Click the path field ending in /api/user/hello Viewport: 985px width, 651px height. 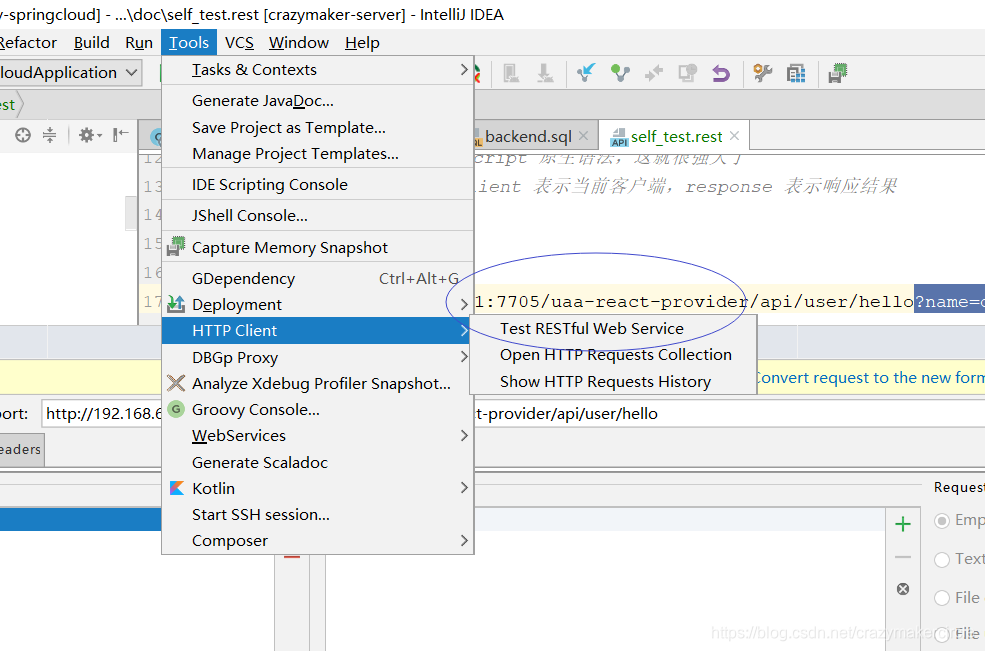[x=729, y=413]
